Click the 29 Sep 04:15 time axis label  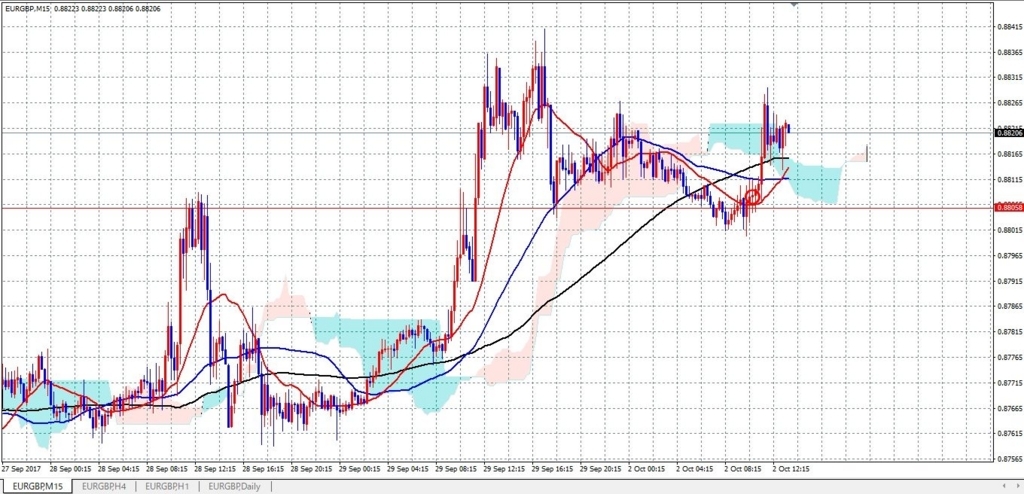pos(408,469)
